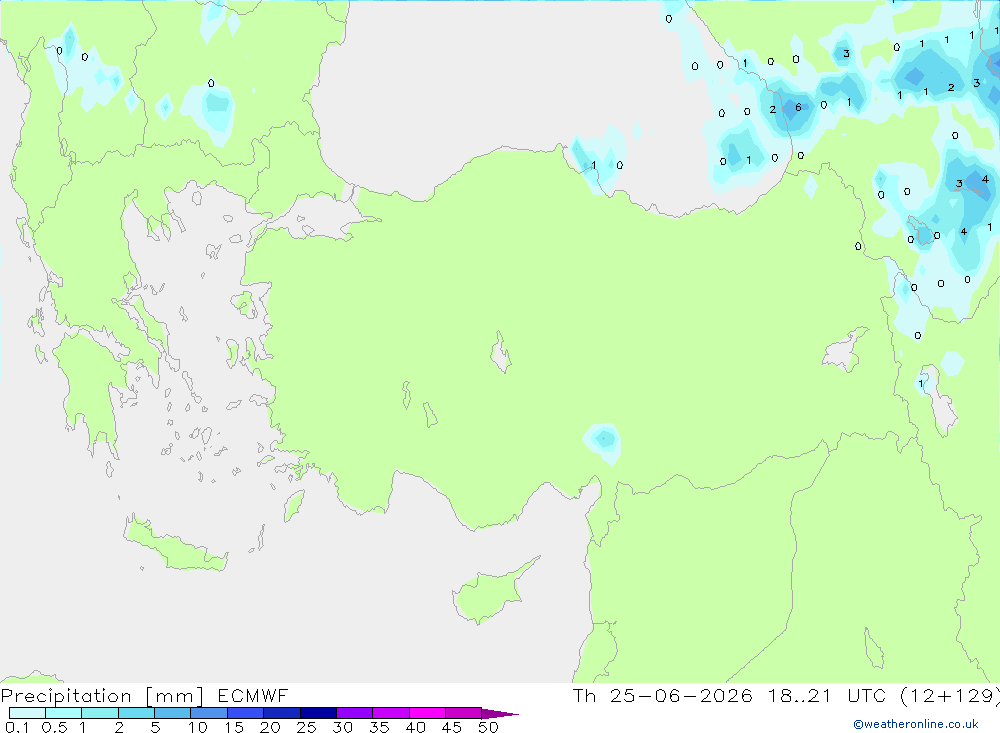Click the legend tick label 0.1
Image resolution: width=1000 pixels, height=733 pixels.
(17, 727)
